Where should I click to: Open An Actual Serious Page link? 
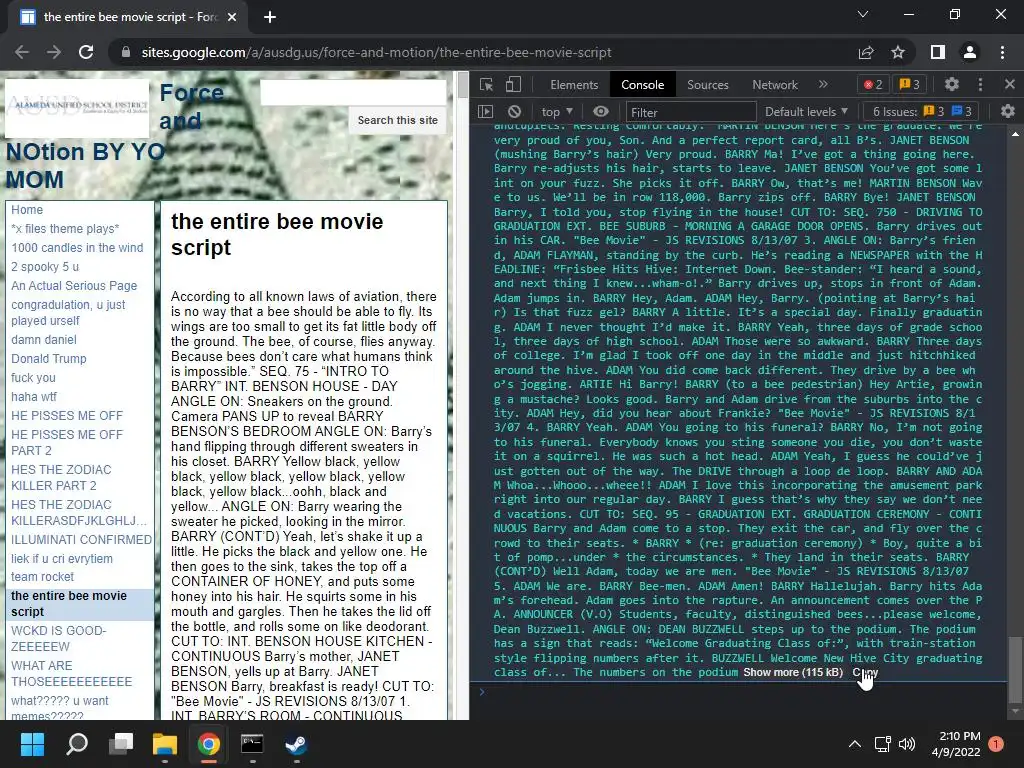(74, 285)
